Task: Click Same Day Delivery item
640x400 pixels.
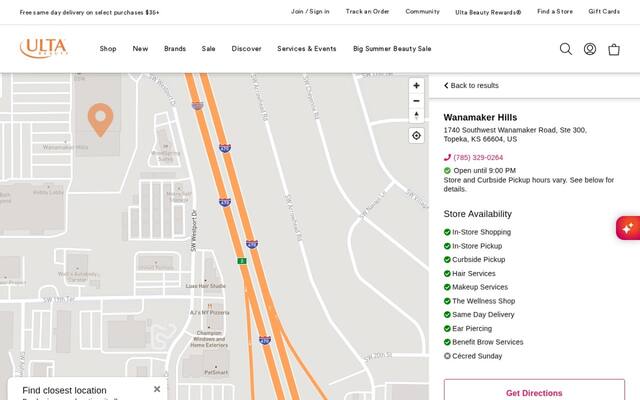Action: [479, 315]
